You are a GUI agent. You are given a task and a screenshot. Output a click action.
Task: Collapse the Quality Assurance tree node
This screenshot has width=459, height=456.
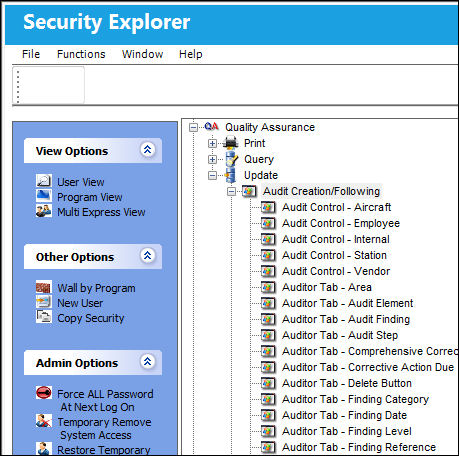(193, 127)
